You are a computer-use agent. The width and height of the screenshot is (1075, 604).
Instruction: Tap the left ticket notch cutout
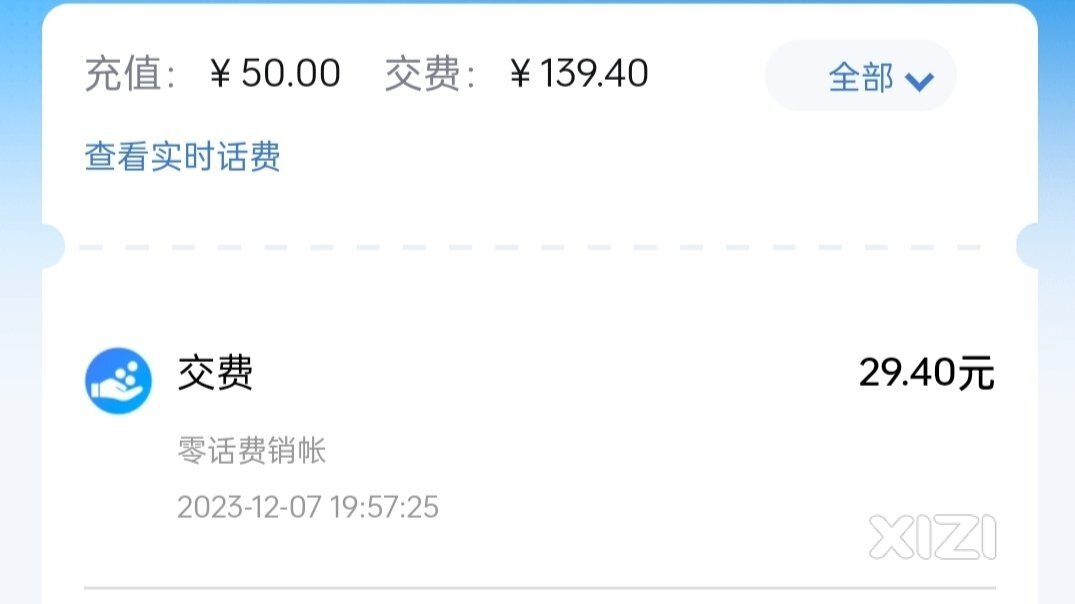[x=53, y=245]
